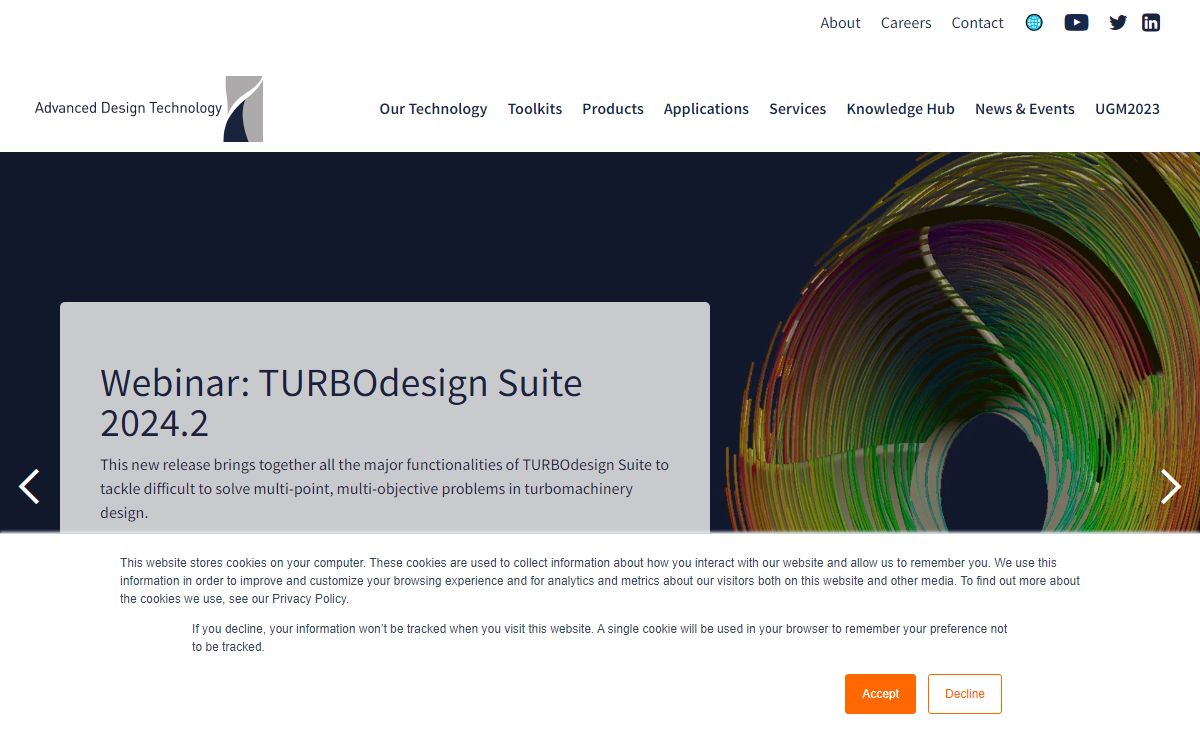Open the Knowledge Hub menu
Image resolution: width=1200 pixels, height=740 pixels.
[x=900, y=108]
